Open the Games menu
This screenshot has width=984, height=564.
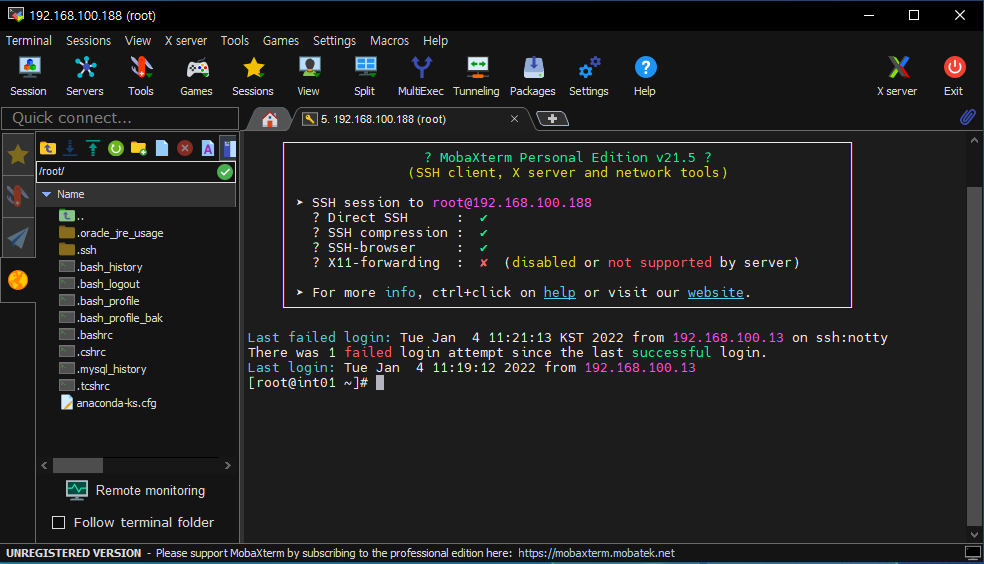pos(281,41)
